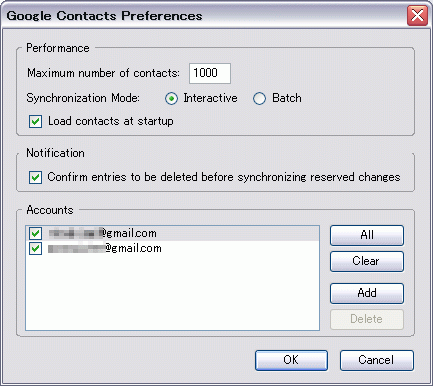Screen dimensions: 433x386
Task: Uncheck the second gmail.com account checkbox
Action: pyautogui.click(x=35, y=248)
